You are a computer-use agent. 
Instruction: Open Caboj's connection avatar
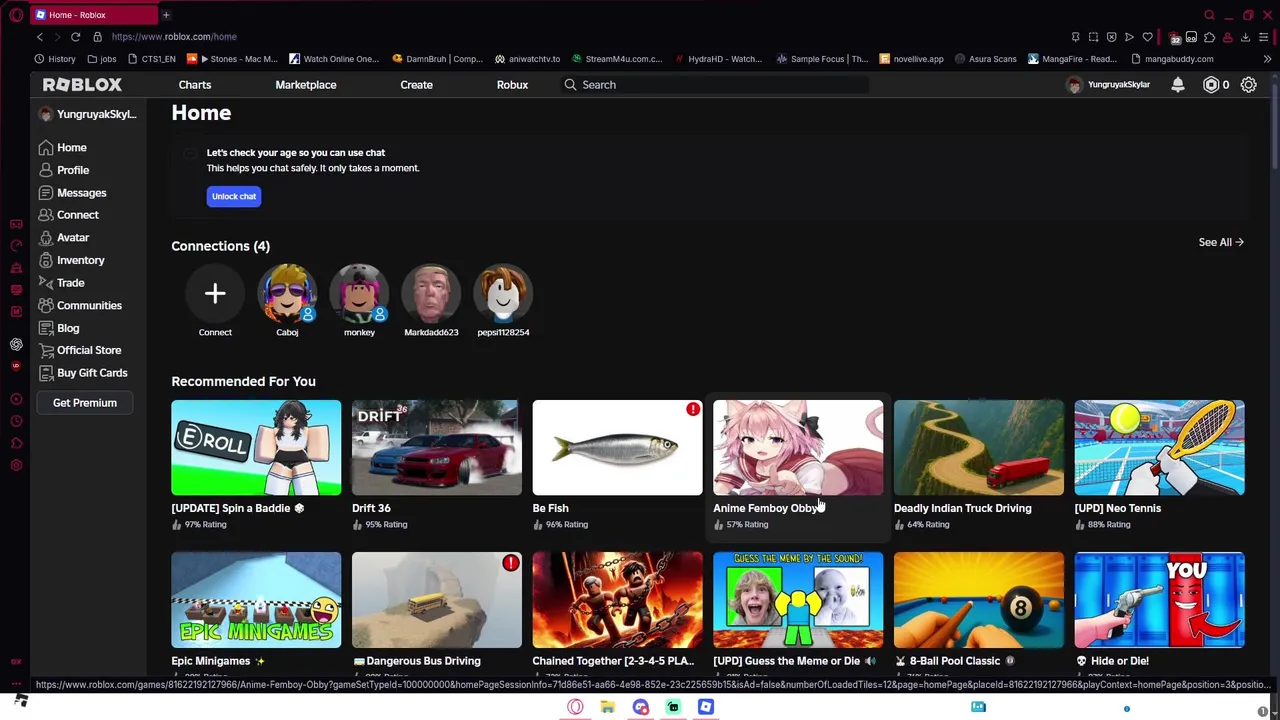tap(287, 293)
